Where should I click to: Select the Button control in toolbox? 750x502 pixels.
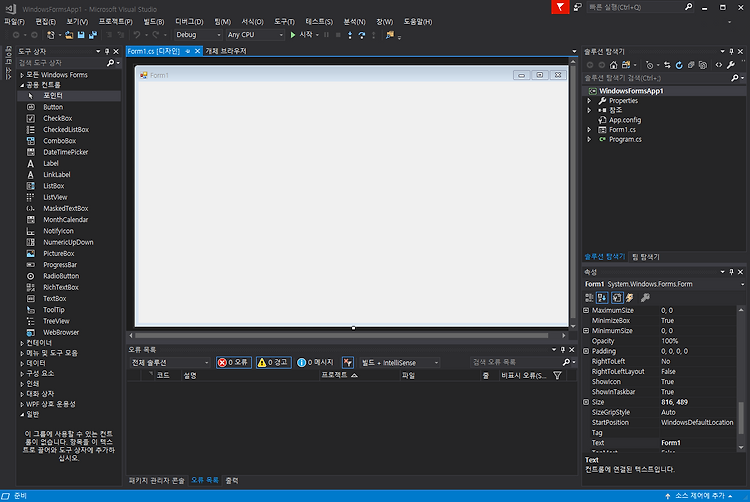(53, 107)
